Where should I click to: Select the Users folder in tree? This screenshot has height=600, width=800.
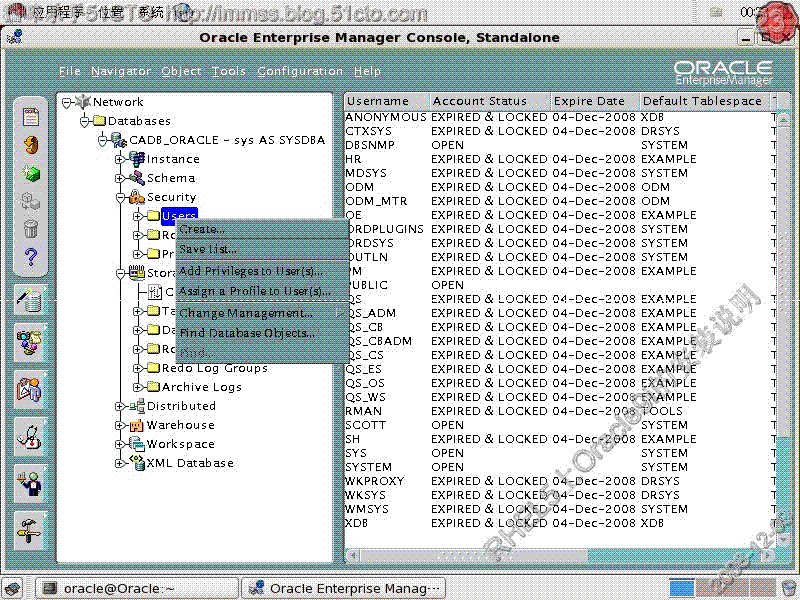[179, 215]
